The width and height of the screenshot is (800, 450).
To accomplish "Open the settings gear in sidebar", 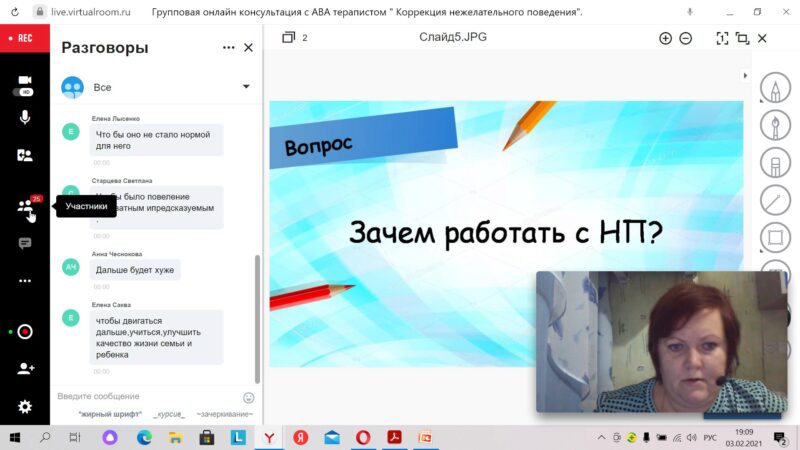I will tap(24, 407).
